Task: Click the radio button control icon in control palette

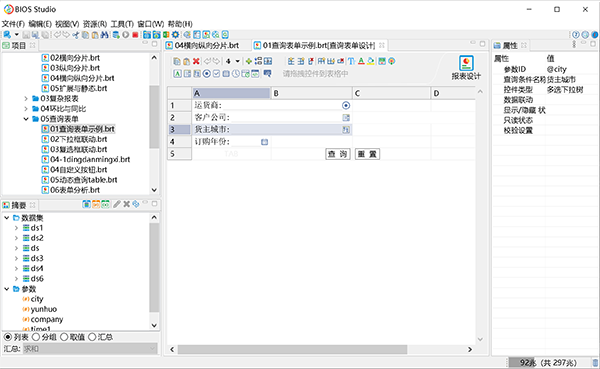Action: click(x=207, y=73)
